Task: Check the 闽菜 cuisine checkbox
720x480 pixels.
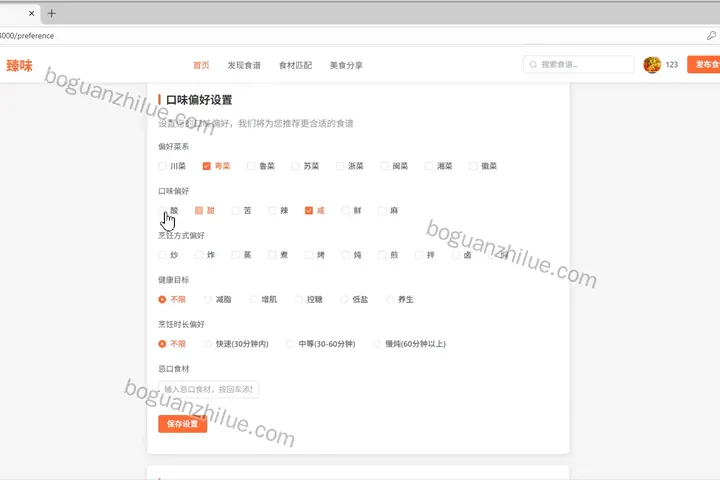Action: tap(384, 166)
